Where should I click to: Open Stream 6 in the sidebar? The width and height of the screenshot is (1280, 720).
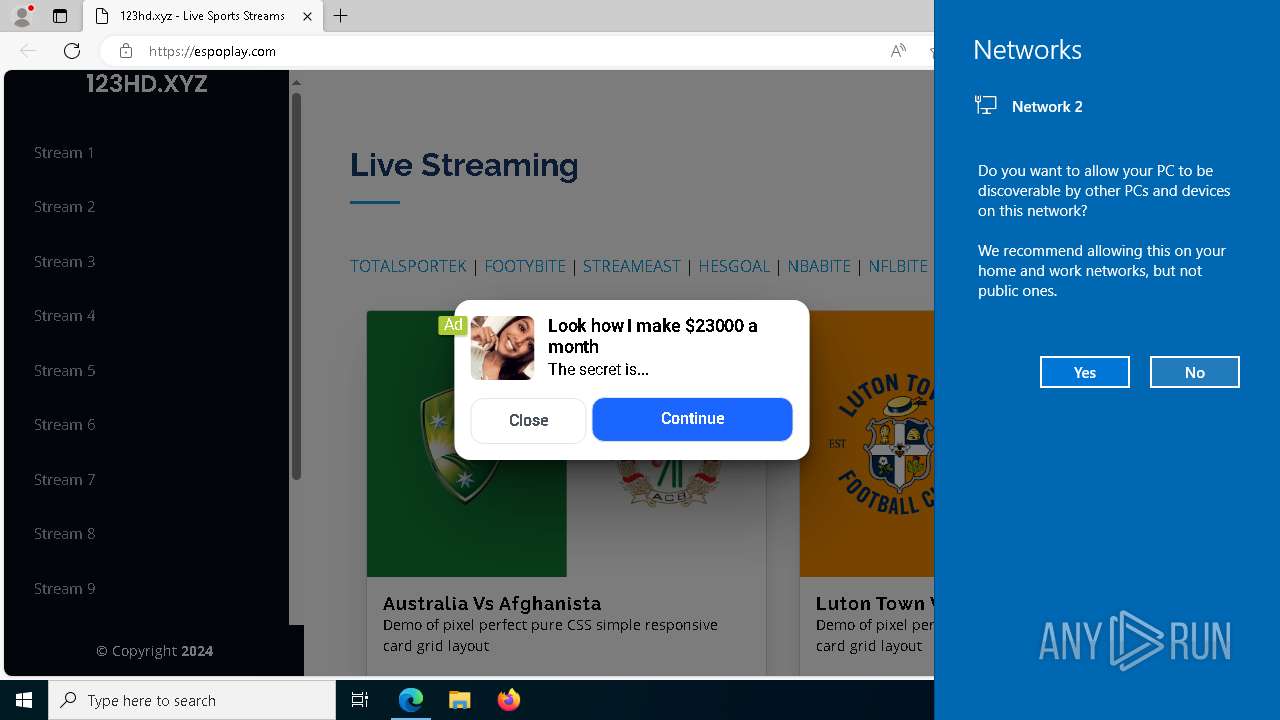pyautogui.click(x=64, y=425)
